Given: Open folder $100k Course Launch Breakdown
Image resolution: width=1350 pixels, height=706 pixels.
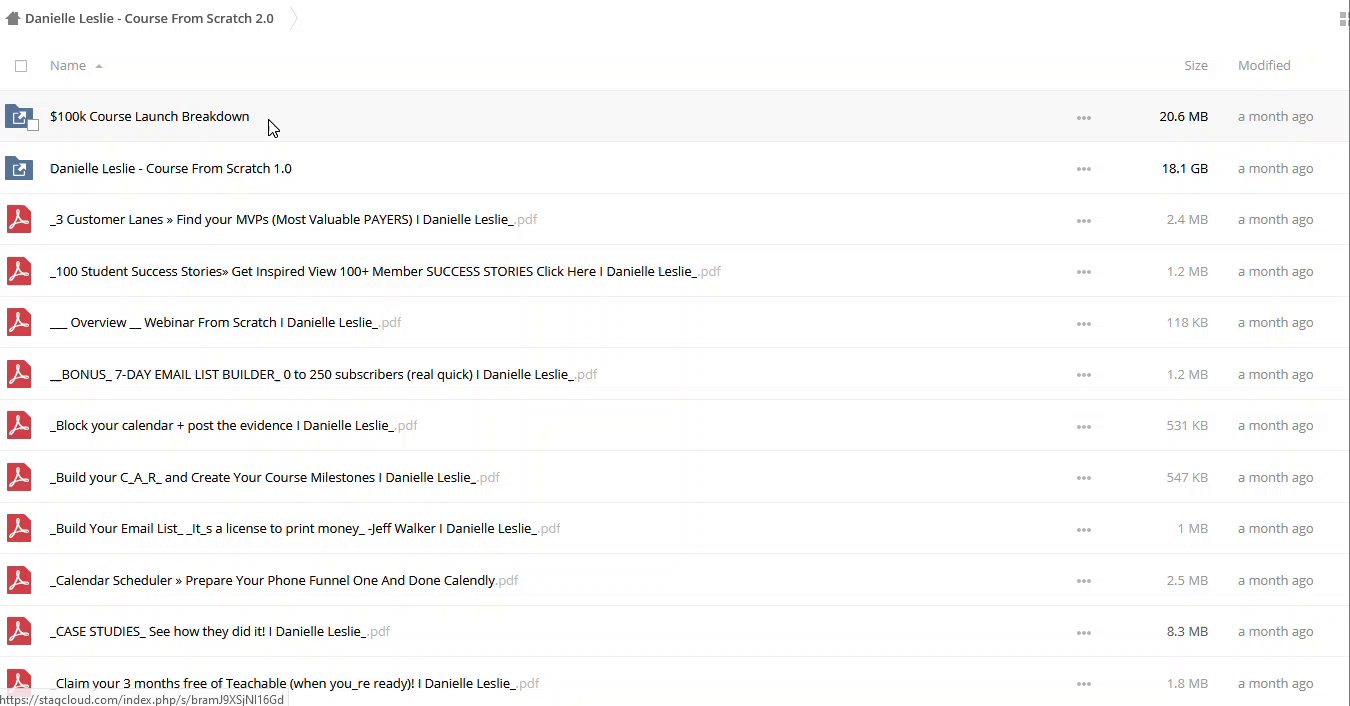Looking at the screenshot, I should click(x=150, y=117).
